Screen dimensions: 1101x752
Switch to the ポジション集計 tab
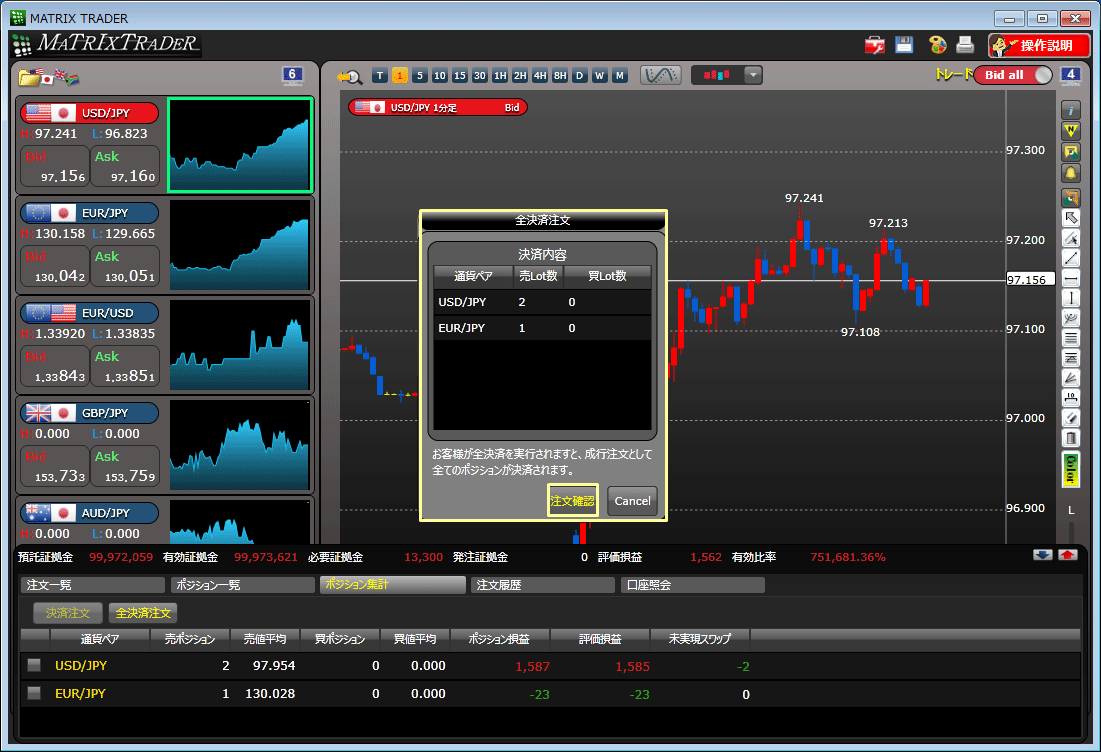pyautogui.click(x=393, y=584)
